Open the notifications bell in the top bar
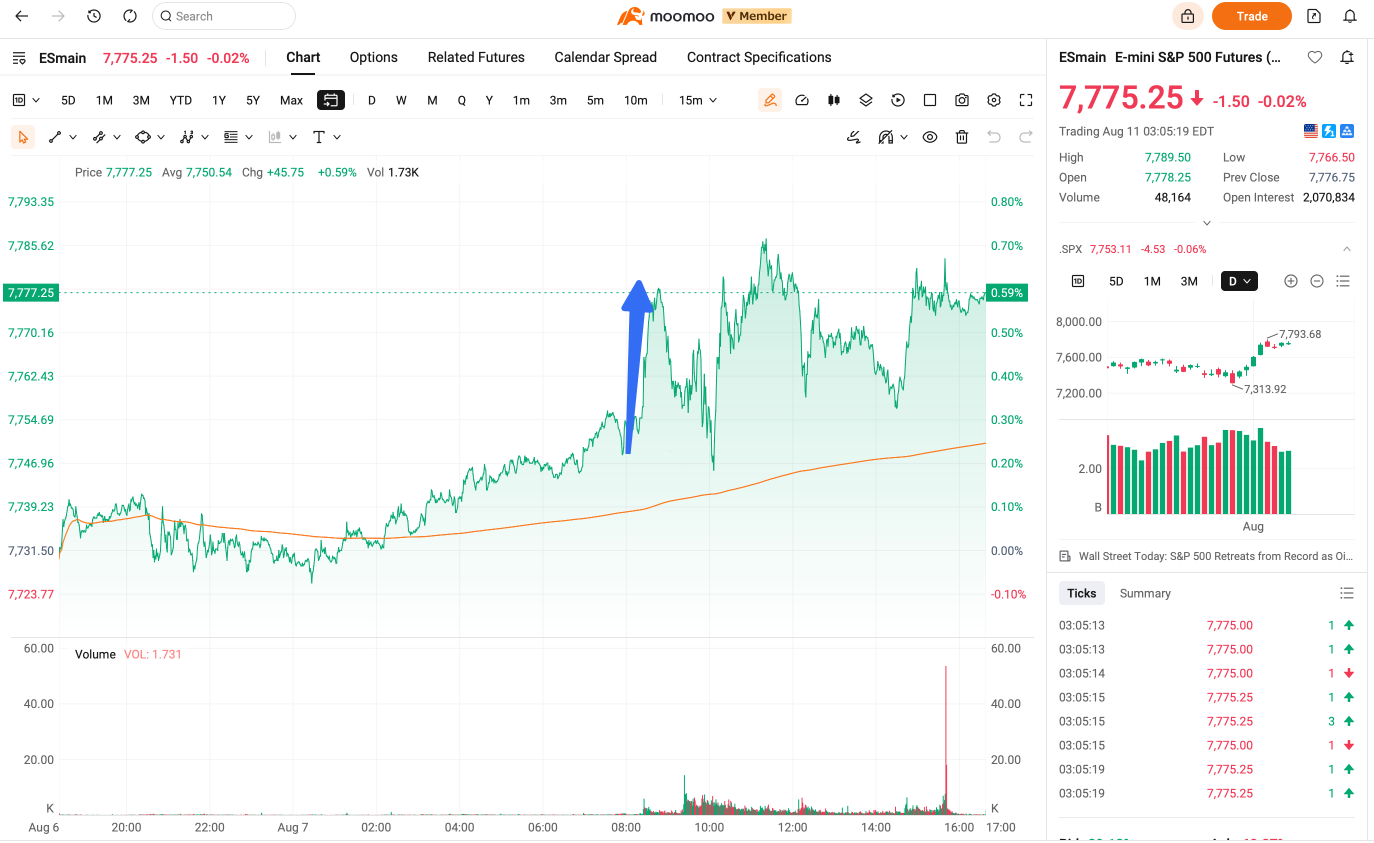 pos(1350,16)
